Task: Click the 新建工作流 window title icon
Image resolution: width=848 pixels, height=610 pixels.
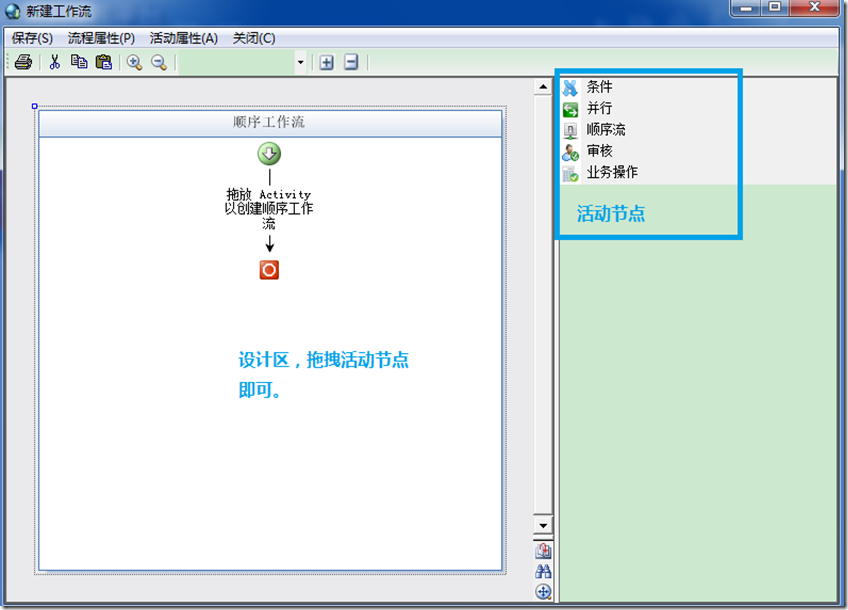Action: coord(12,11)
